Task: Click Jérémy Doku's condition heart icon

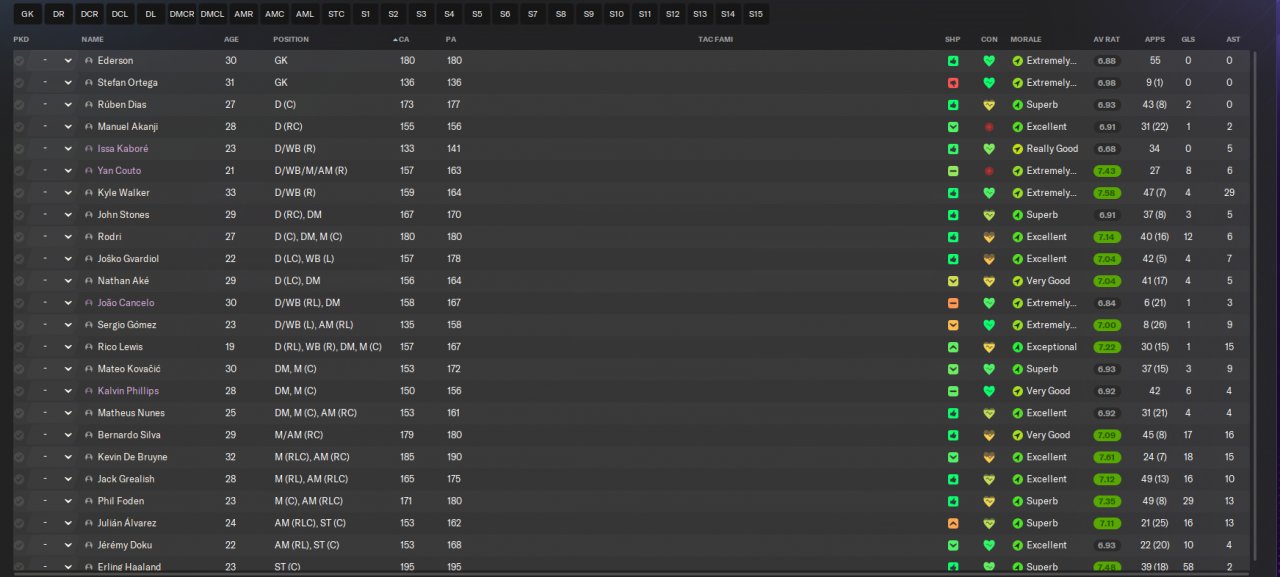Action: 989,545
